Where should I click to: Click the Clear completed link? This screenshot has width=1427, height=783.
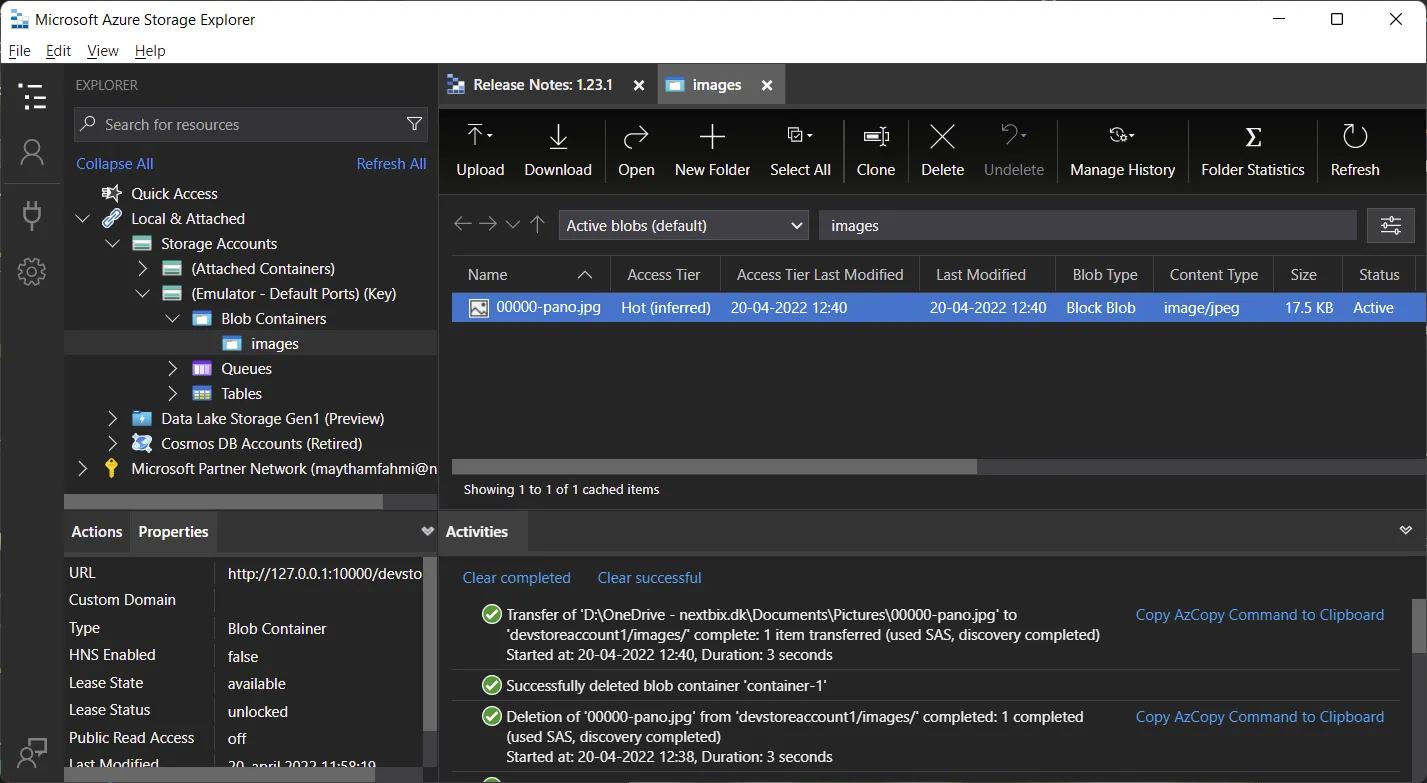tap(516, 578)
